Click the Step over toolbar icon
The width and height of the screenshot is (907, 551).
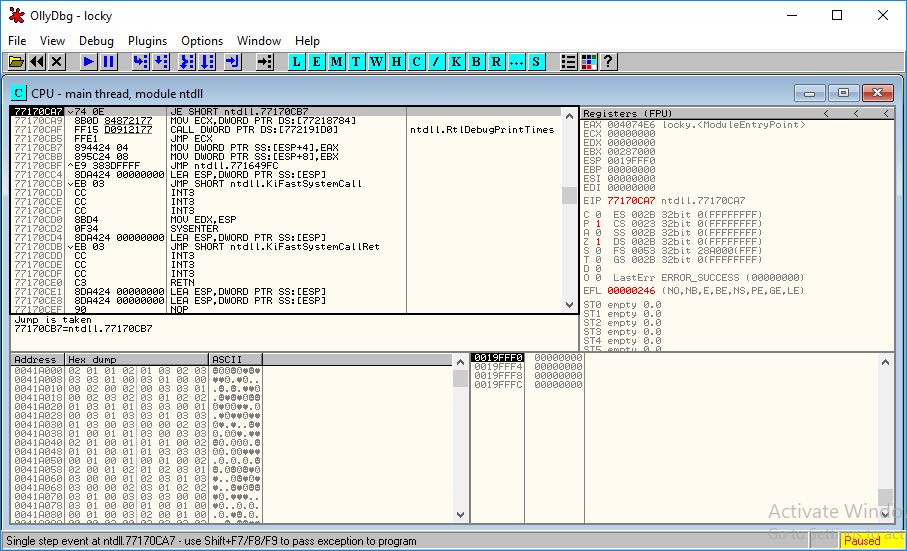(x=161, y=61)
